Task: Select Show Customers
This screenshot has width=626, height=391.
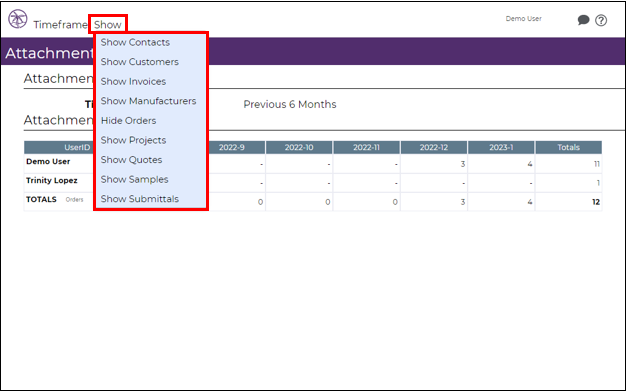Action: 139,62
